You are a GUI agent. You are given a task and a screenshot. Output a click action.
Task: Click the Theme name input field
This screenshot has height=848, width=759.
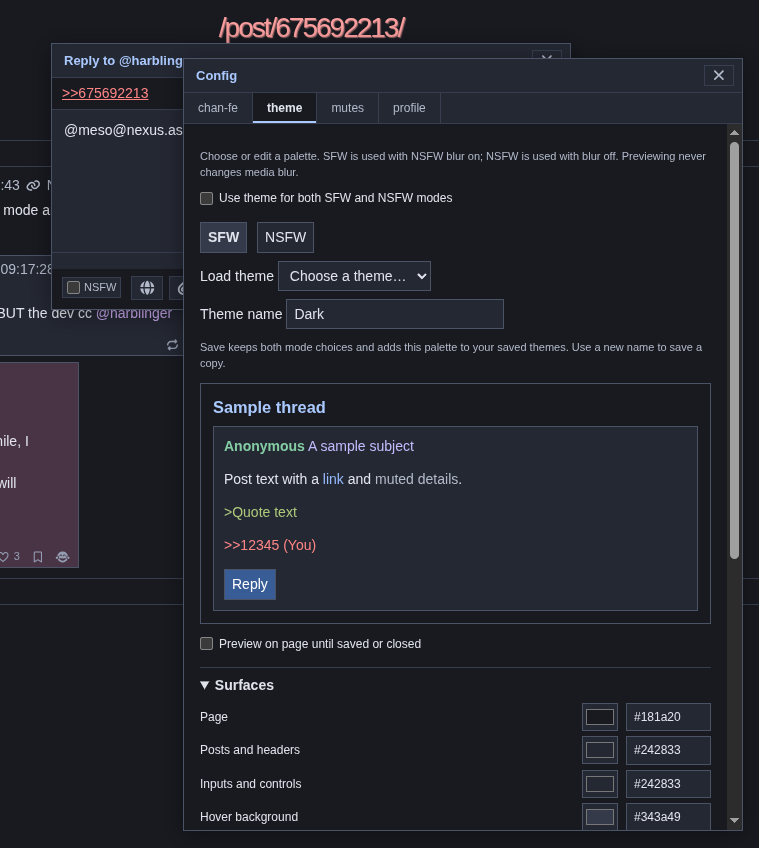pyautogui.click(x=395, y=314)
